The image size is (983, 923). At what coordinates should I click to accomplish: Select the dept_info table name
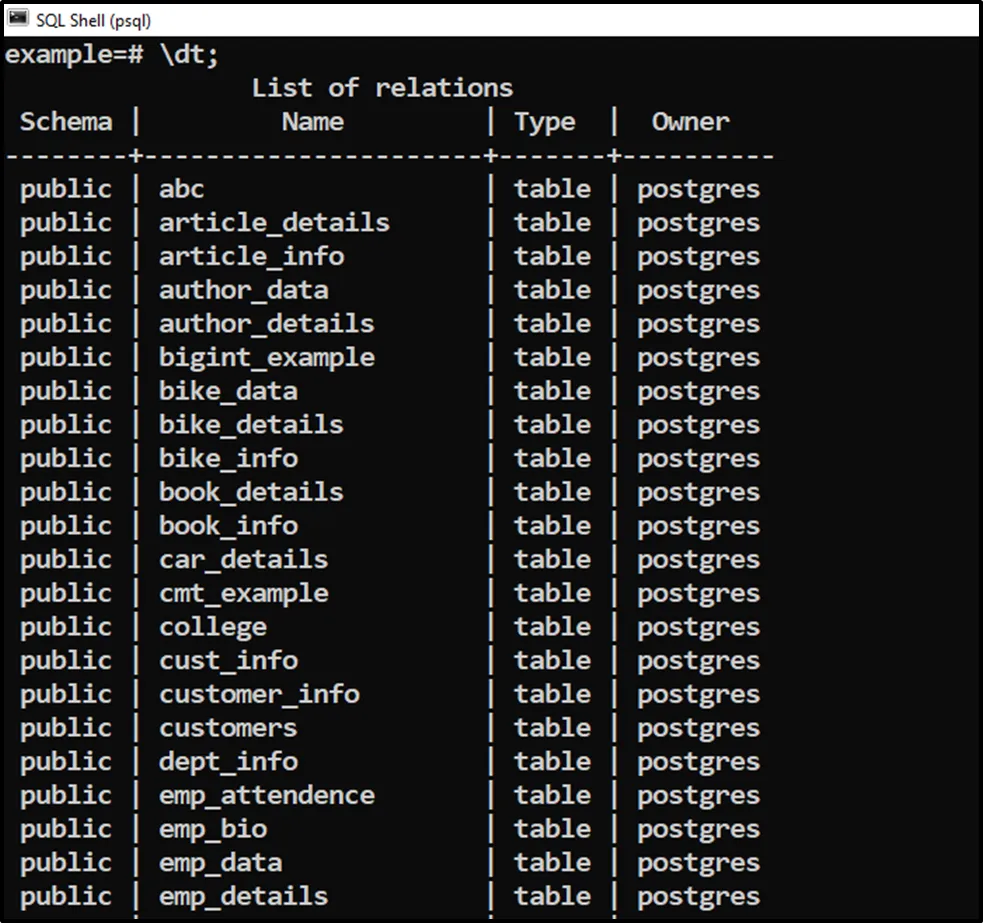(228, 762)
